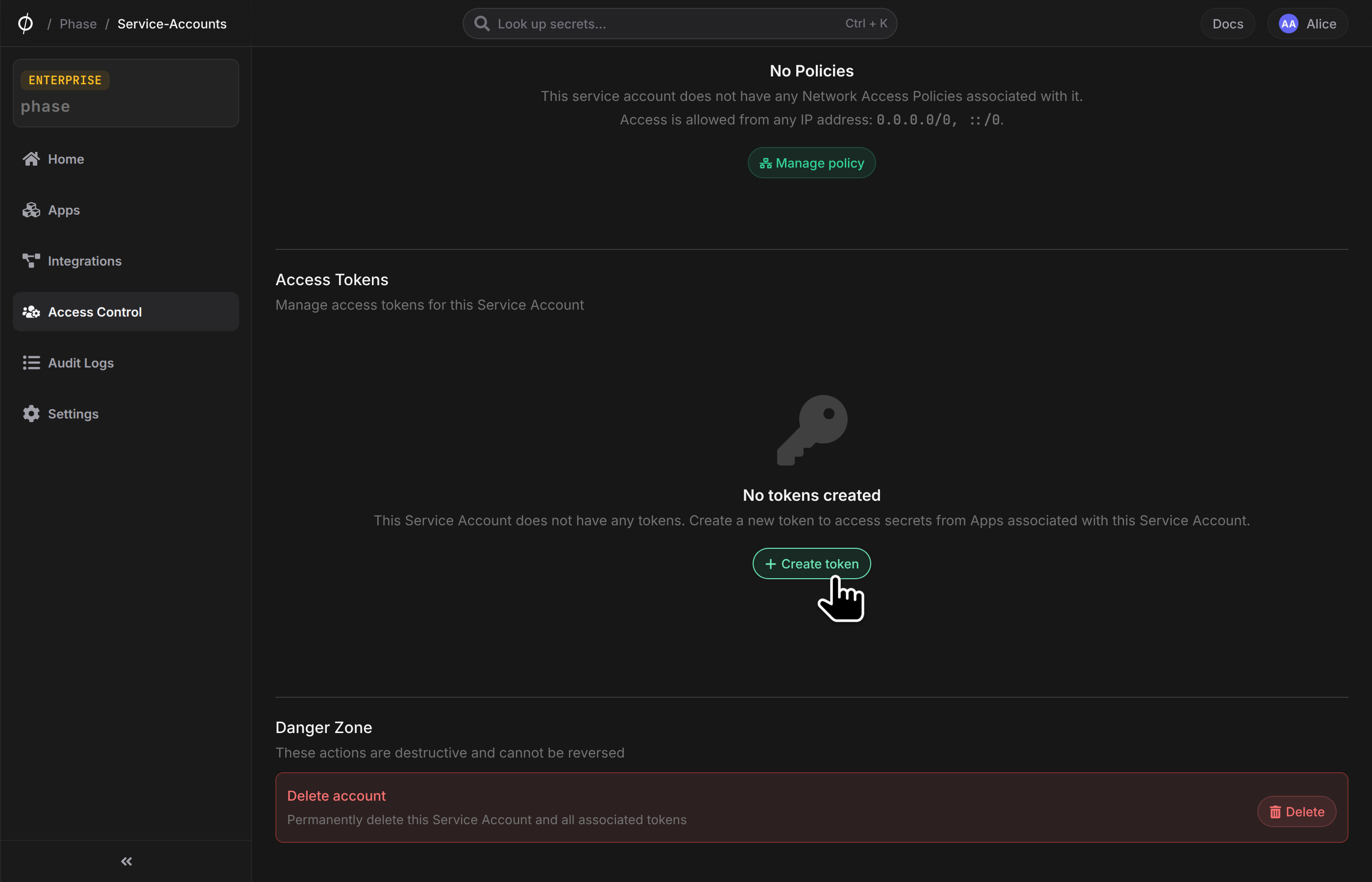
Task: Click the Access Control users icon
Action: point(31,312)
